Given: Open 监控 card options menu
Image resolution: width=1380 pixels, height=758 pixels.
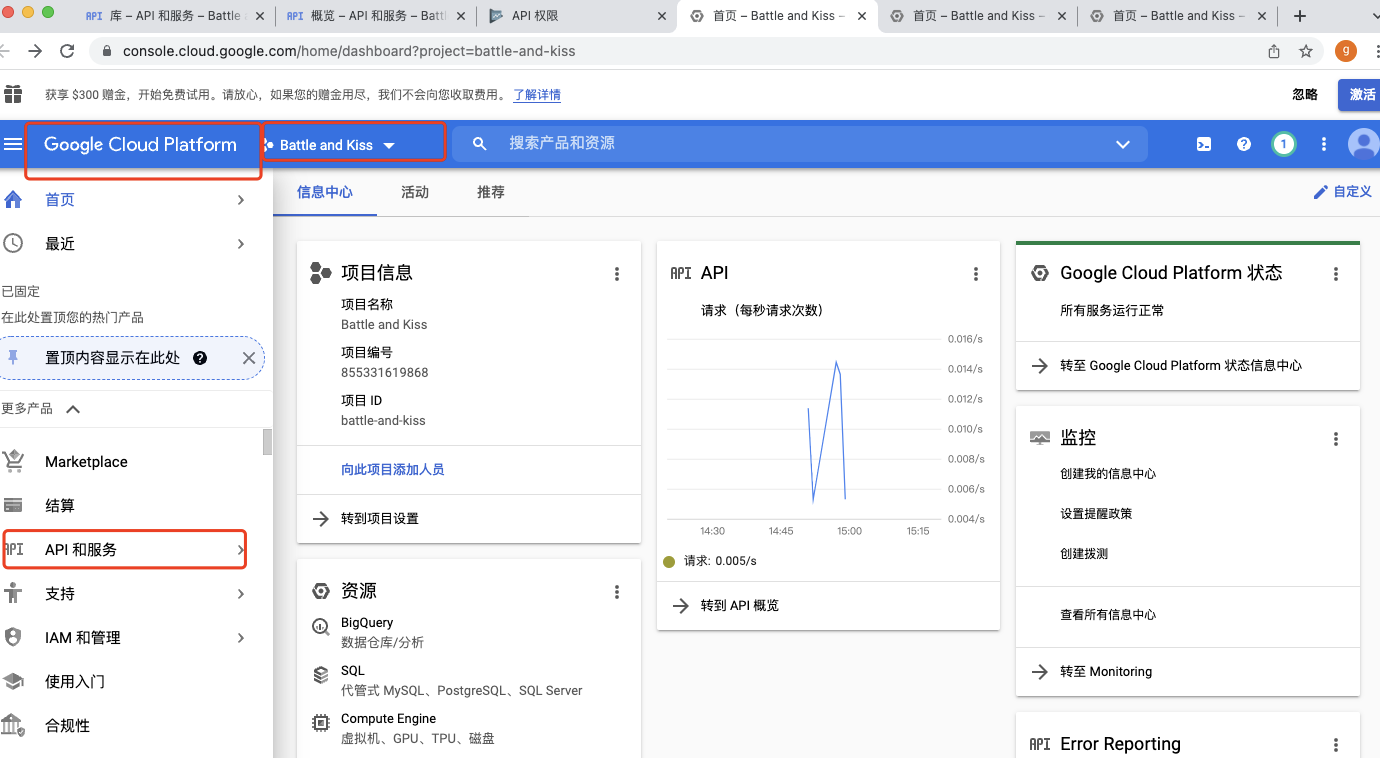Looking at the screenshot, I should click(1335, 437).
